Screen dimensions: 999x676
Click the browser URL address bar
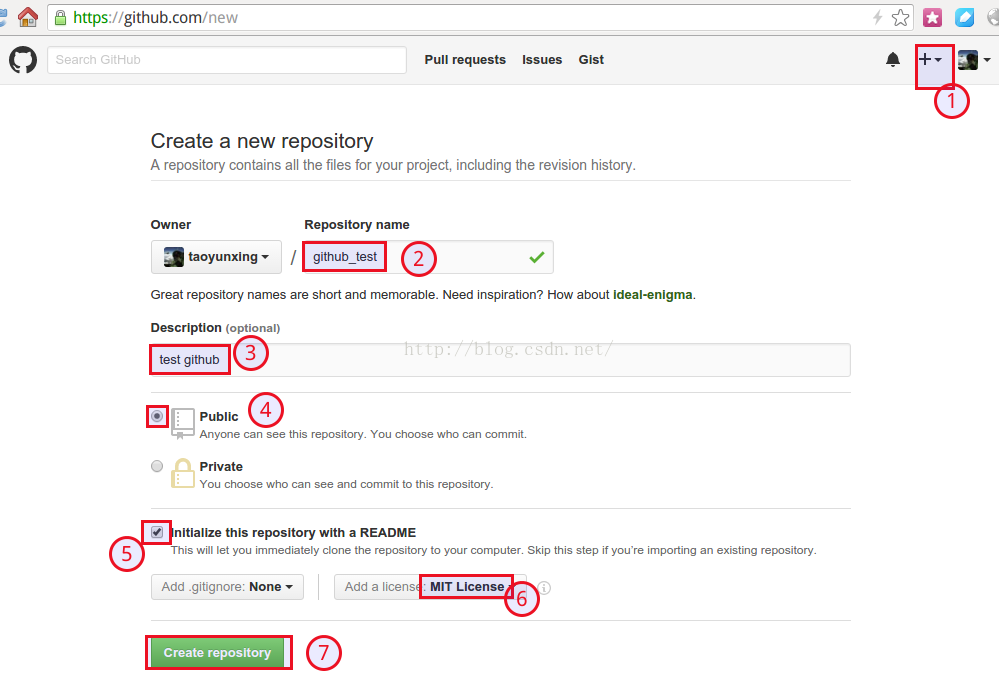[x=480, y=17]
